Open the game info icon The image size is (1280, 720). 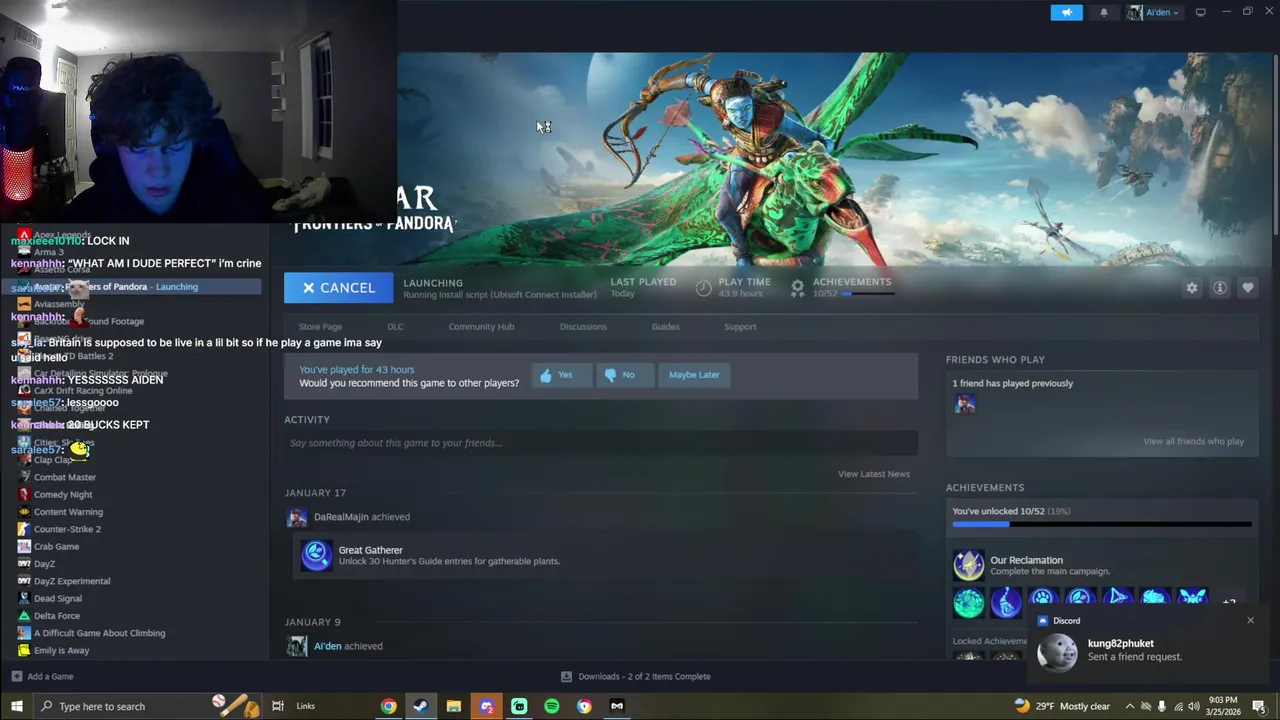point(1220,288)
